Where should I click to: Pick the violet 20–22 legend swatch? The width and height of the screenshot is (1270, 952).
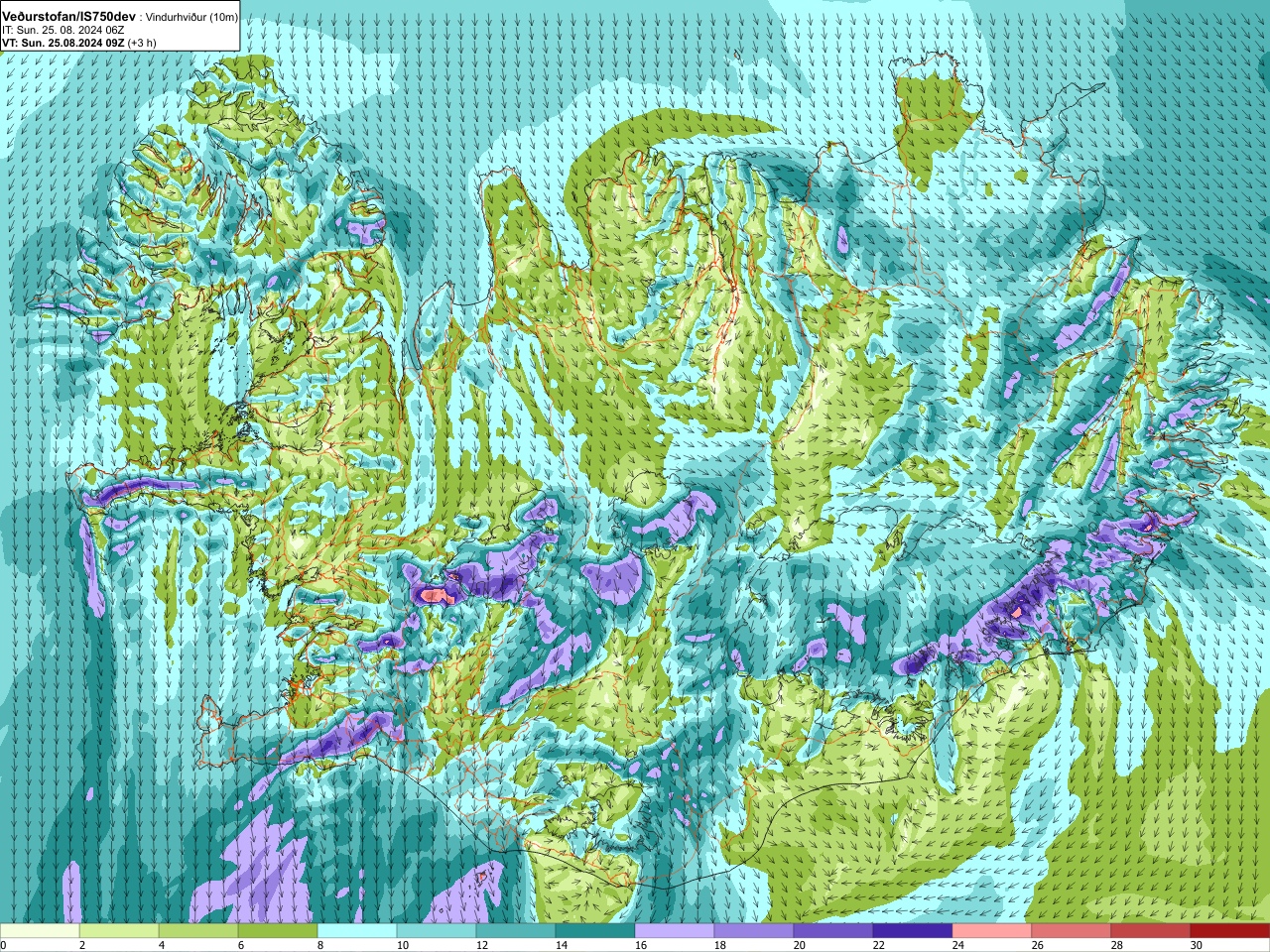(x=833, y=931)
